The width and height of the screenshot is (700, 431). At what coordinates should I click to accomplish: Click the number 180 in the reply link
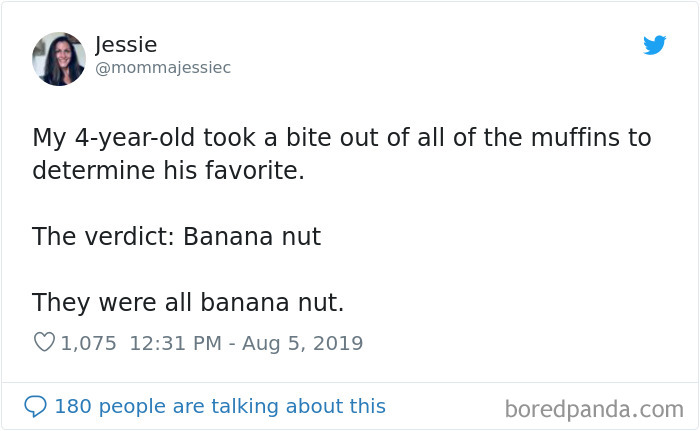pos(71,406)
